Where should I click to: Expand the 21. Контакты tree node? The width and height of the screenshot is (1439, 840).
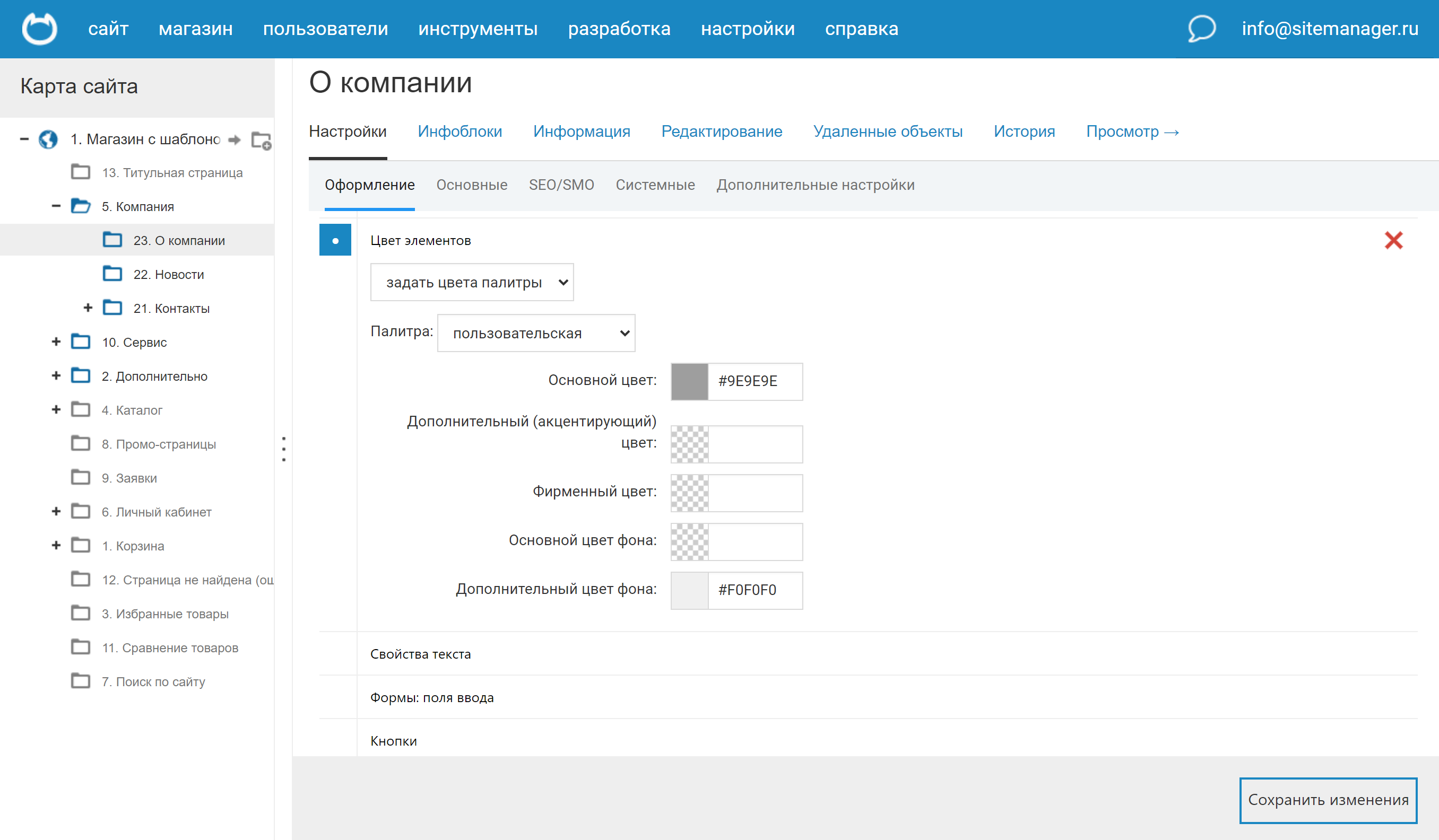coord(88,308)
